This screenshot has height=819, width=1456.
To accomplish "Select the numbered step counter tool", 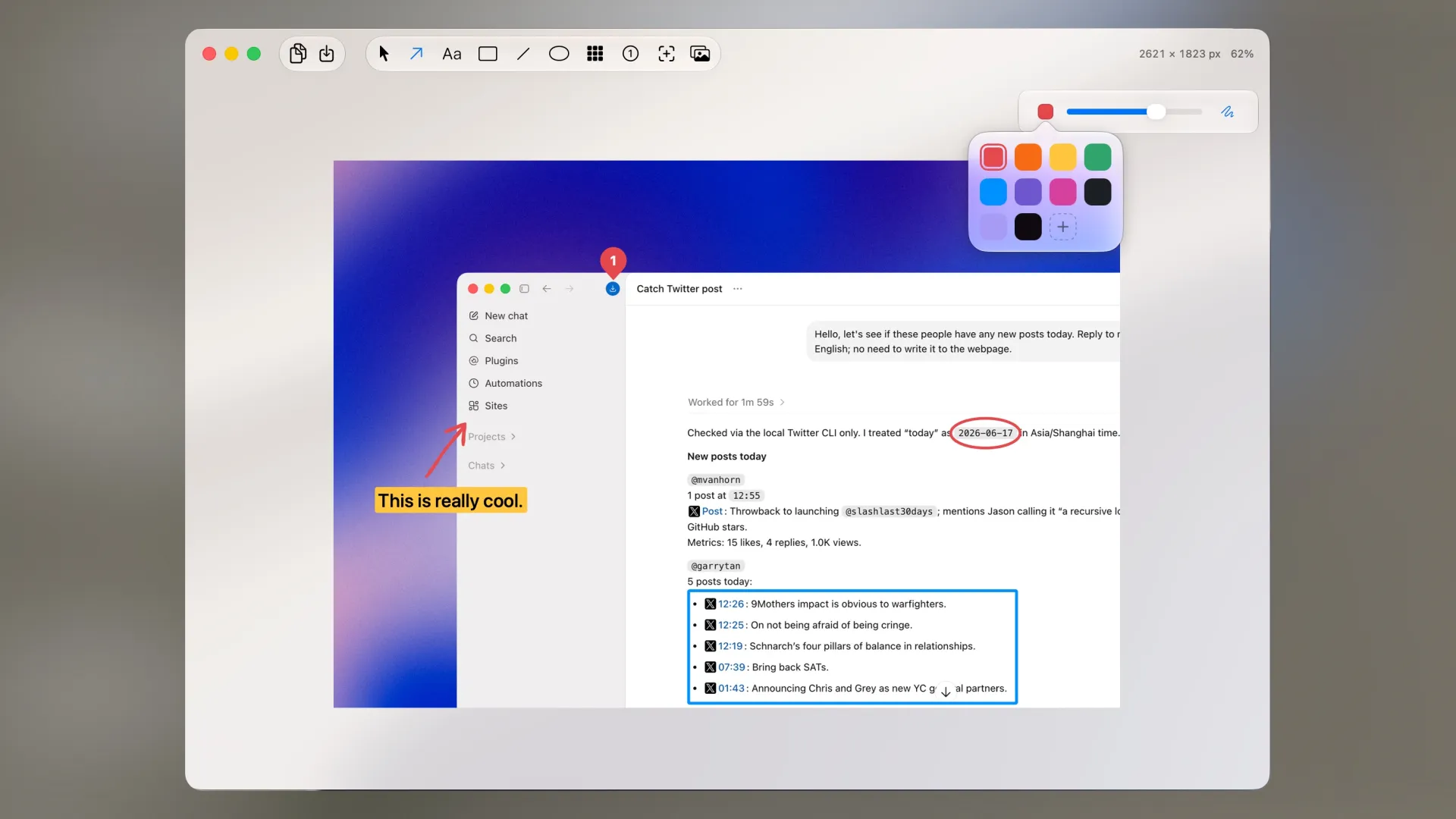I will pyautogui.click(x=630, y=54).
